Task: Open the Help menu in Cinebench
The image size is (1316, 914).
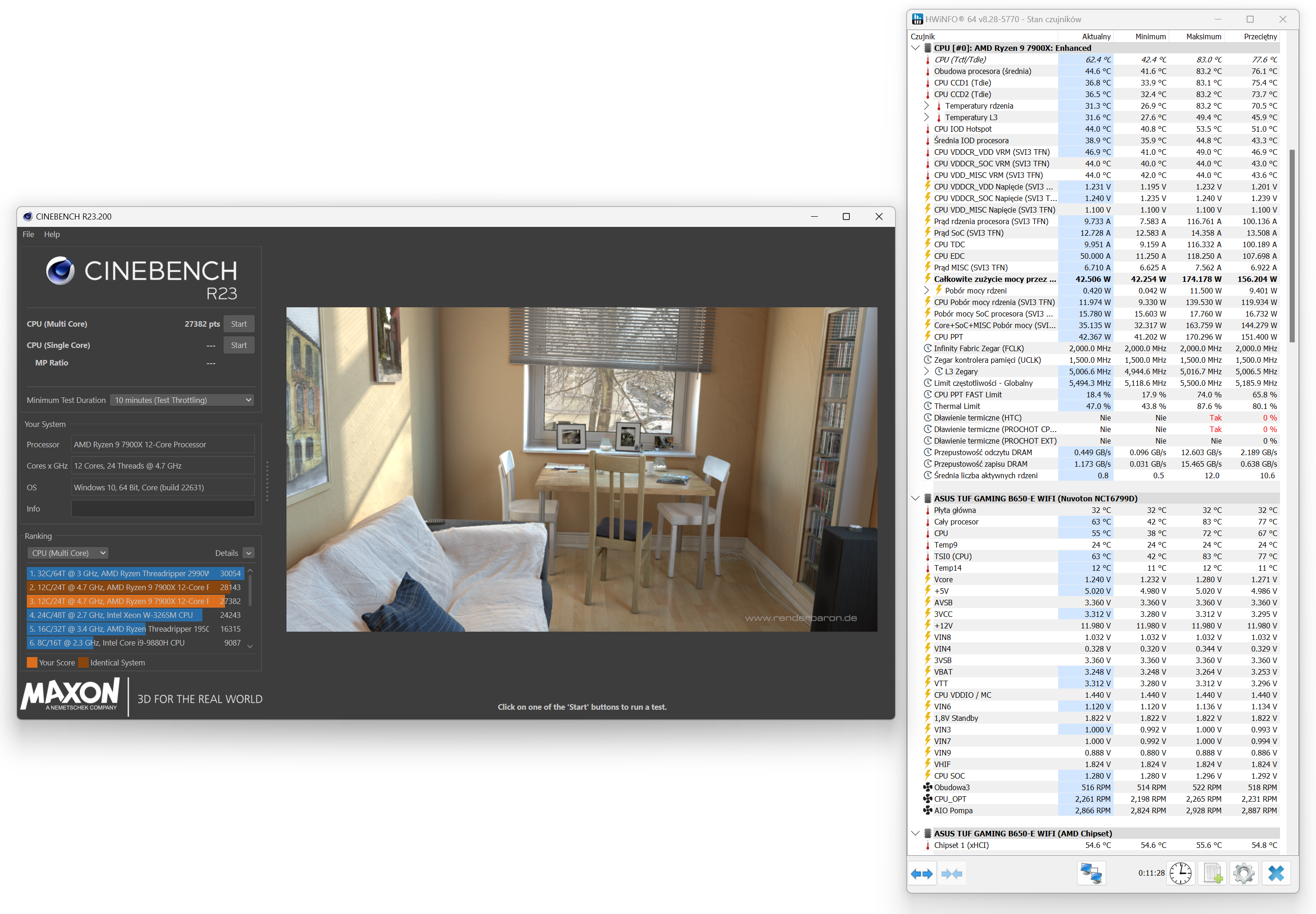Action: [52, 234]
